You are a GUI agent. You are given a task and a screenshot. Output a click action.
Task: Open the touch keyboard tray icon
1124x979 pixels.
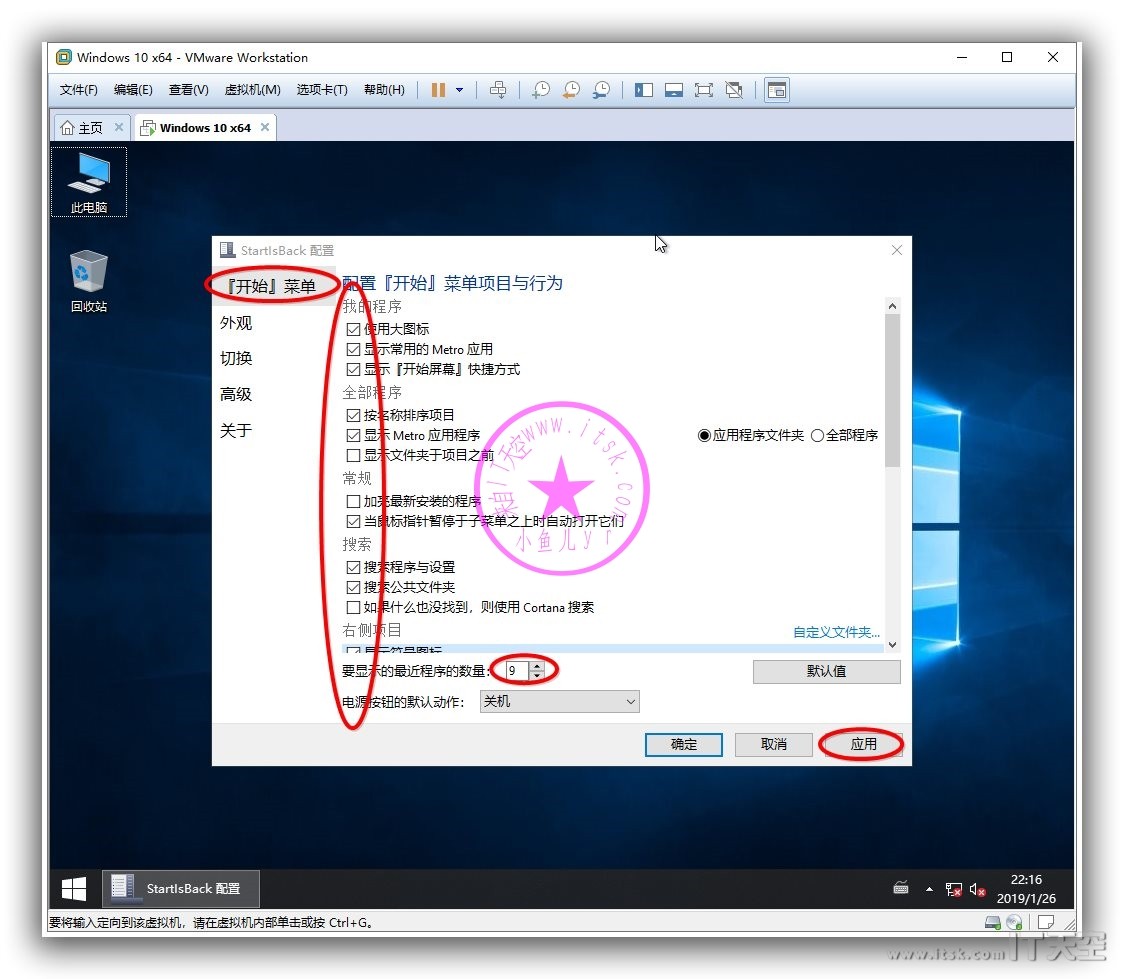901,889
